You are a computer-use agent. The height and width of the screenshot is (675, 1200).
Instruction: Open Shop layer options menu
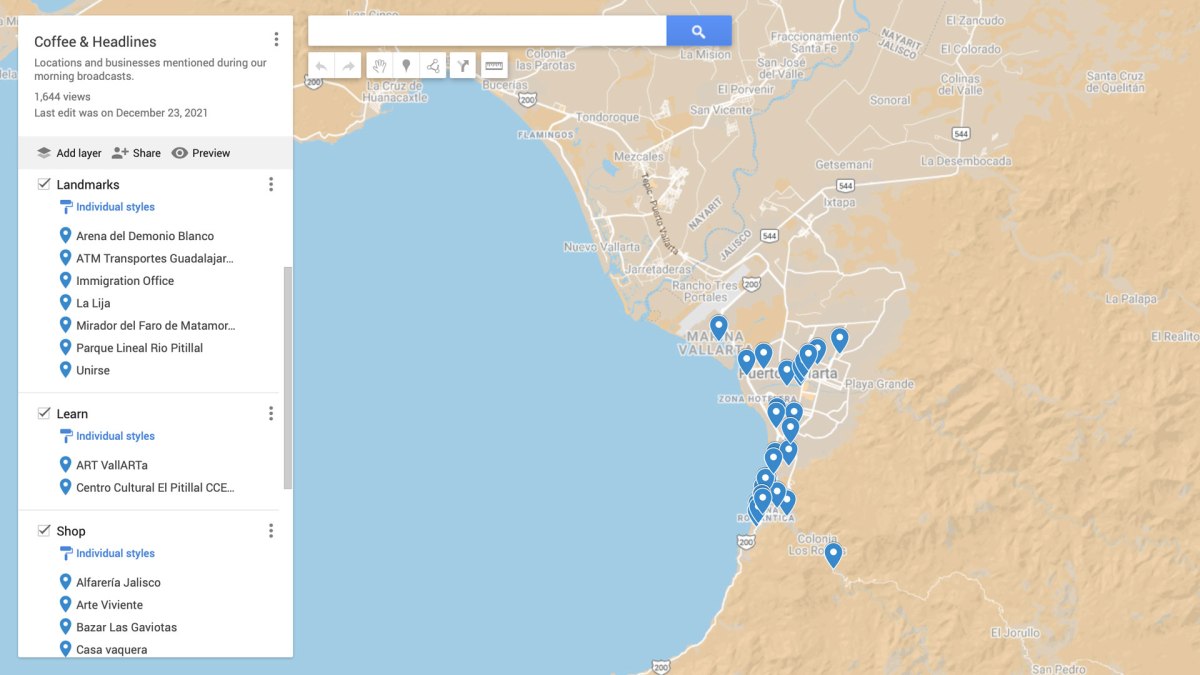tap(270, 530)
